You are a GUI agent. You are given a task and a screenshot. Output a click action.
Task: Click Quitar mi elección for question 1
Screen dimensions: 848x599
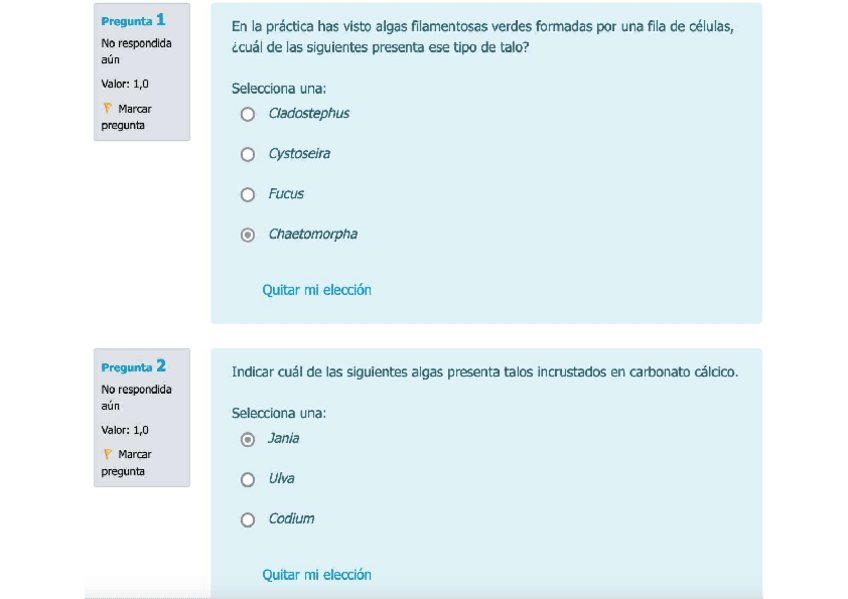[x=316, y=290]
